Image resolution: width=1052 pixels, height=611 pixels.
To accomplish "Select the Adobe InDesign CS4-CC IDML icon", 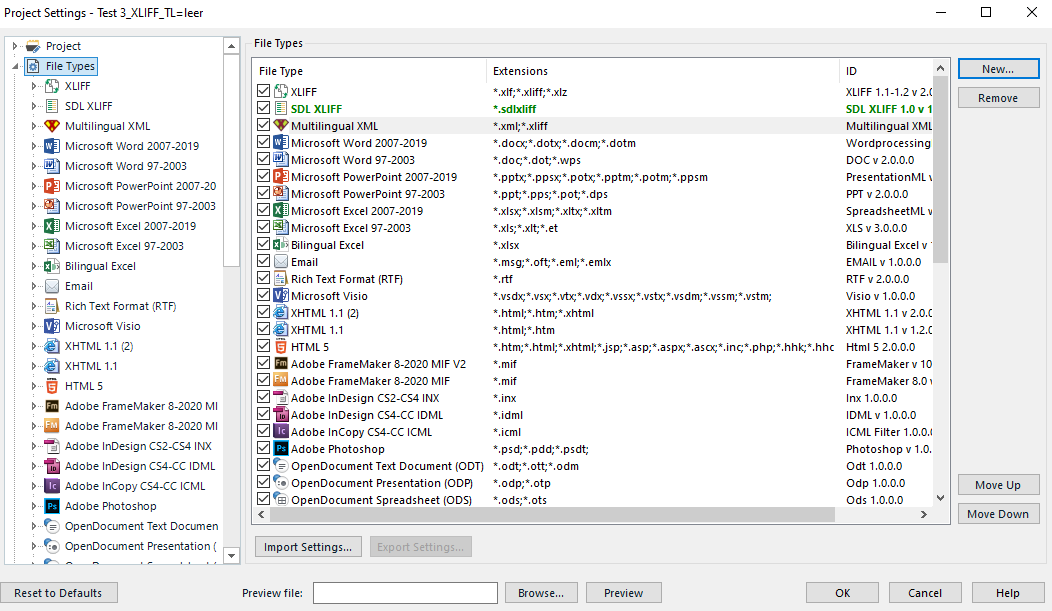I will 52,466.
